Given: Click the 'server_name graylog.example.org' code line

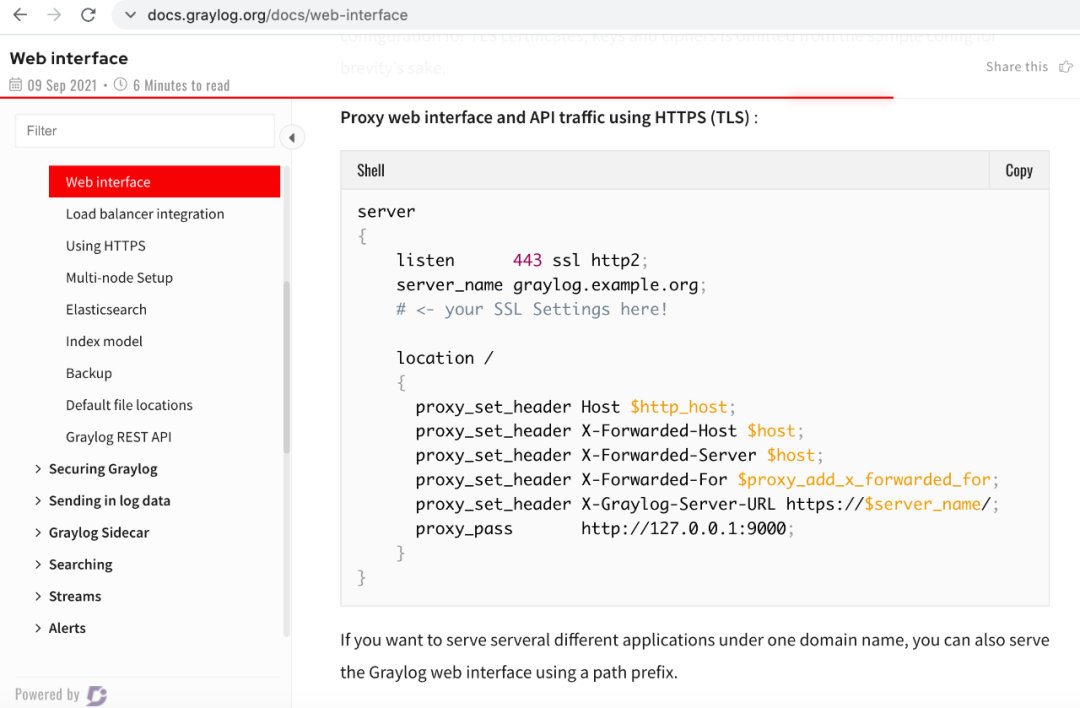Looking at the screenshot, I should pyautogui.click(x=551, y=285).
